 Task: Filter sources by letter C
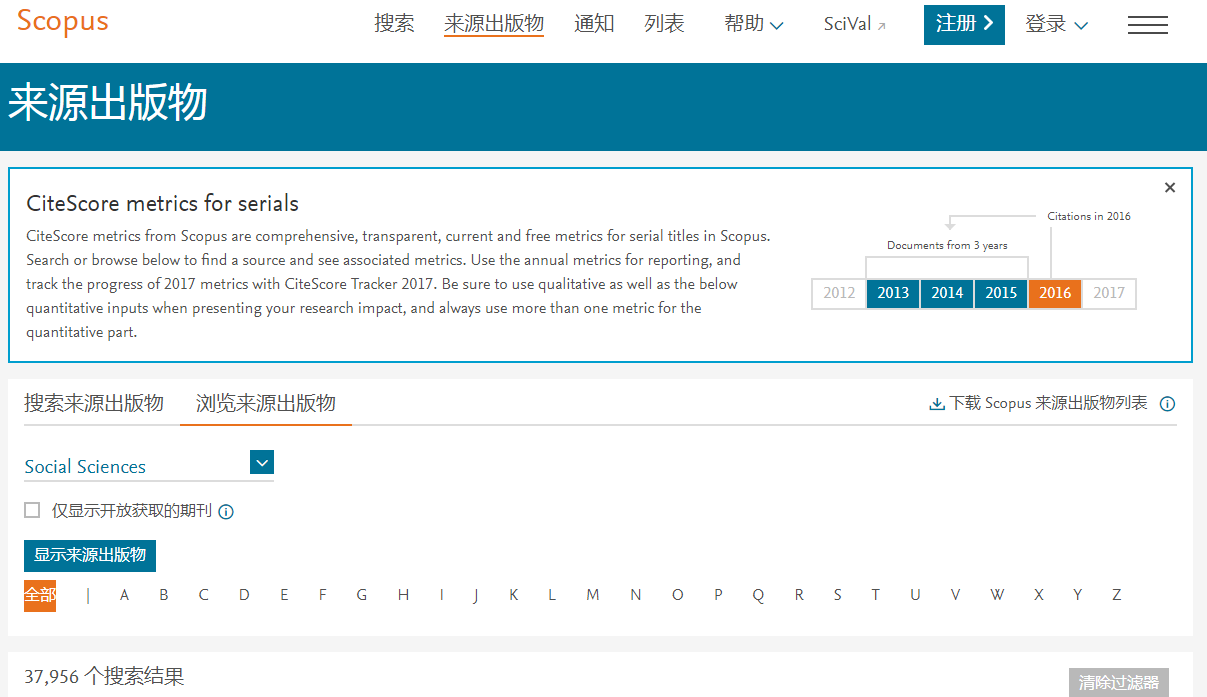(203, 595)
